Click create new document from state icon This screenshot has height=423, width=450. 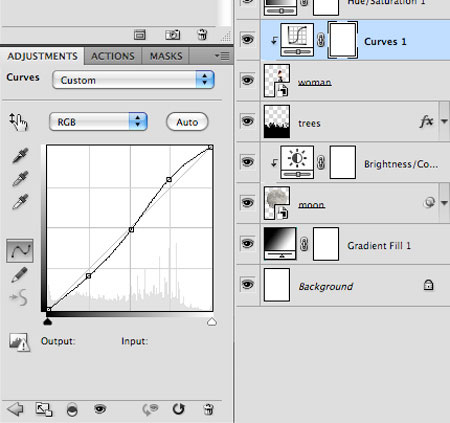click(140, 34)
